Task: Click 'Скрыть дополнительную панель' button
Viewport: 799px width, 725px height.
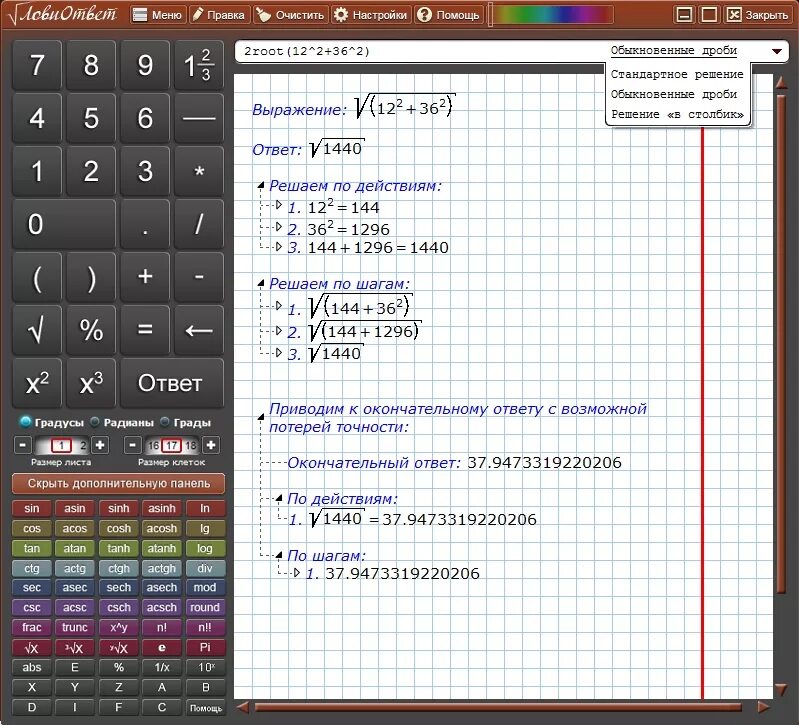Action: (118, 484)
